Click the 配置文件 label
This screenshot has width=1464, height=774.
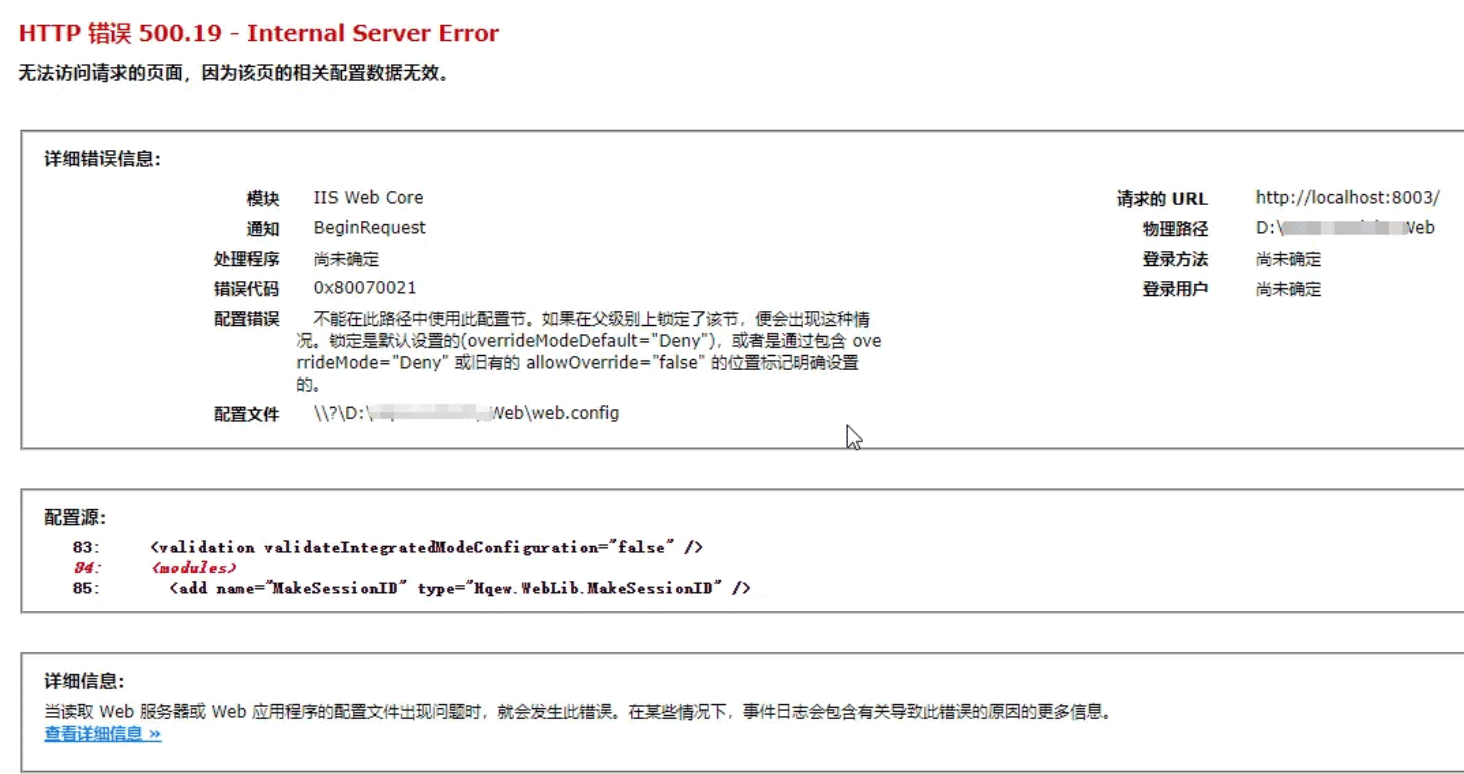tap(247, 414)
